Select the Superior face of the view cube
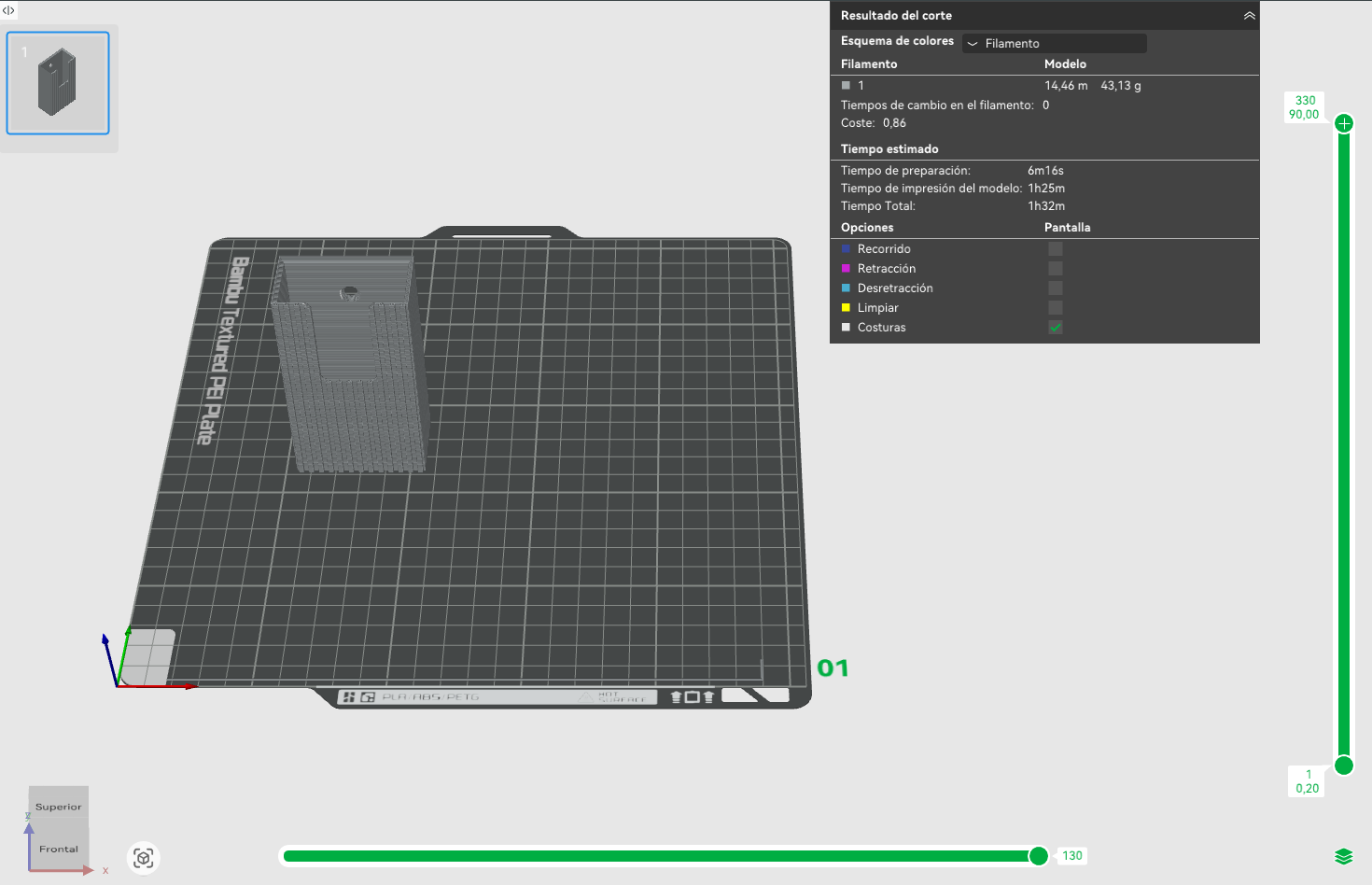 point(59,807)
